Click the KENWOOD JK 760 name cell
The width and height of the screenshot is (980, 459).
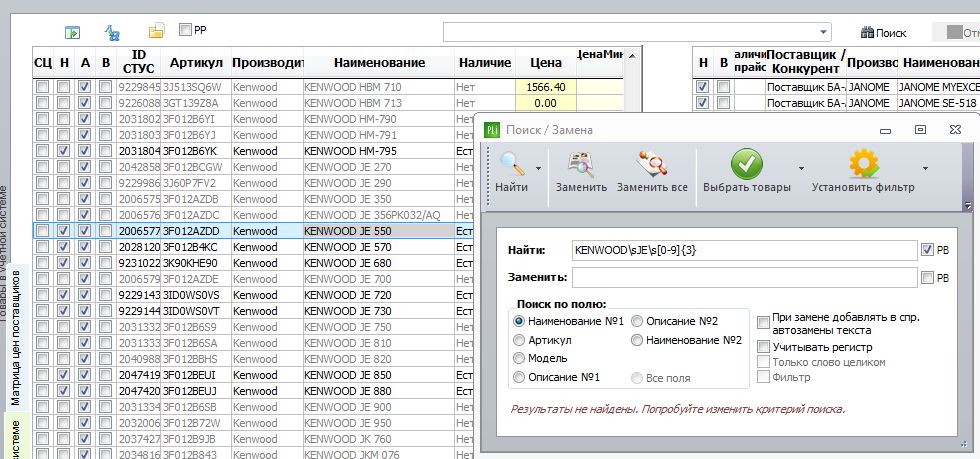pos(379,439)
